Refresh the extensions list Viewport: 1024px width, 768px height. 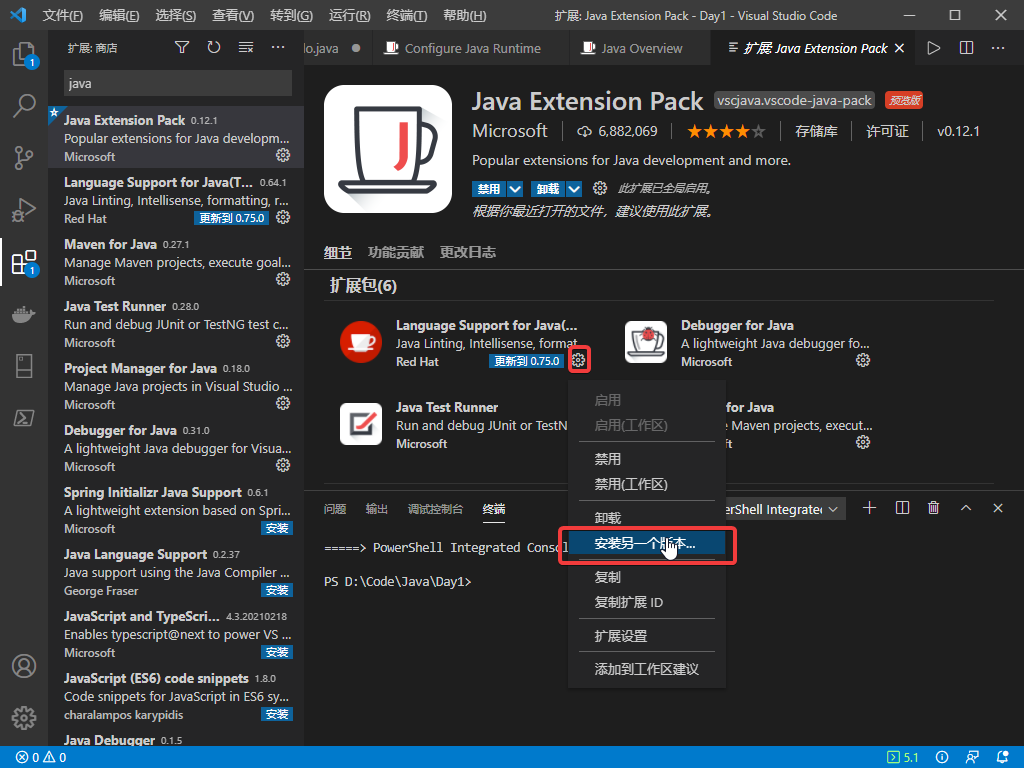tap(214, 48)
